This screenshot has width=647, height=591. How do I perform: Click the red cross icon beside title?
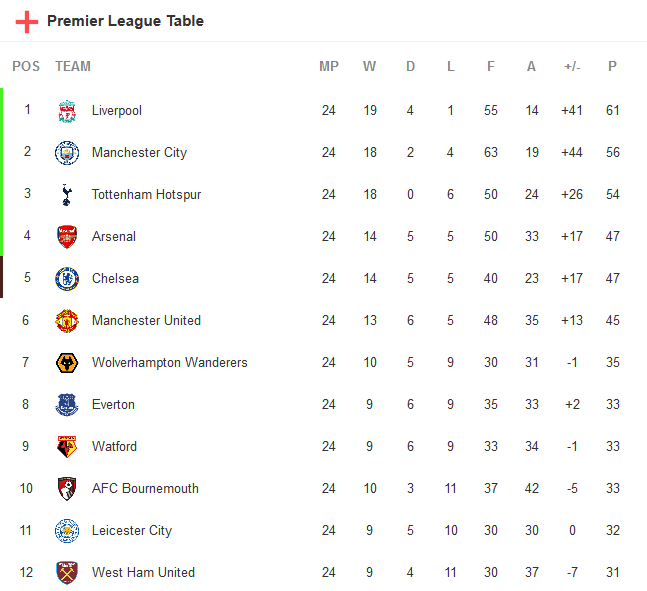click(27, 21)
